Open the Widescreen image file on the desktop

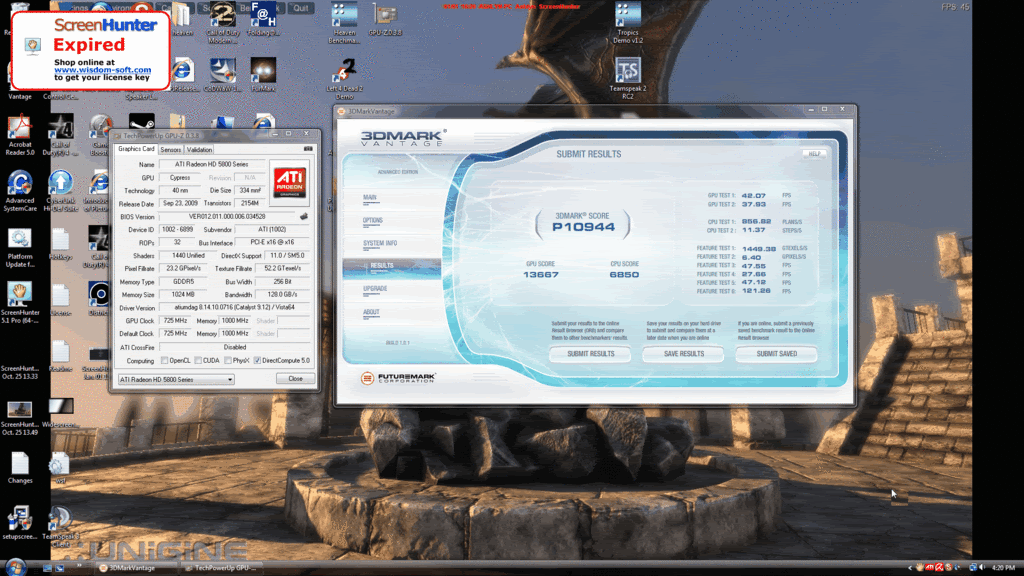pyautogui.click(x=60, y=413)
